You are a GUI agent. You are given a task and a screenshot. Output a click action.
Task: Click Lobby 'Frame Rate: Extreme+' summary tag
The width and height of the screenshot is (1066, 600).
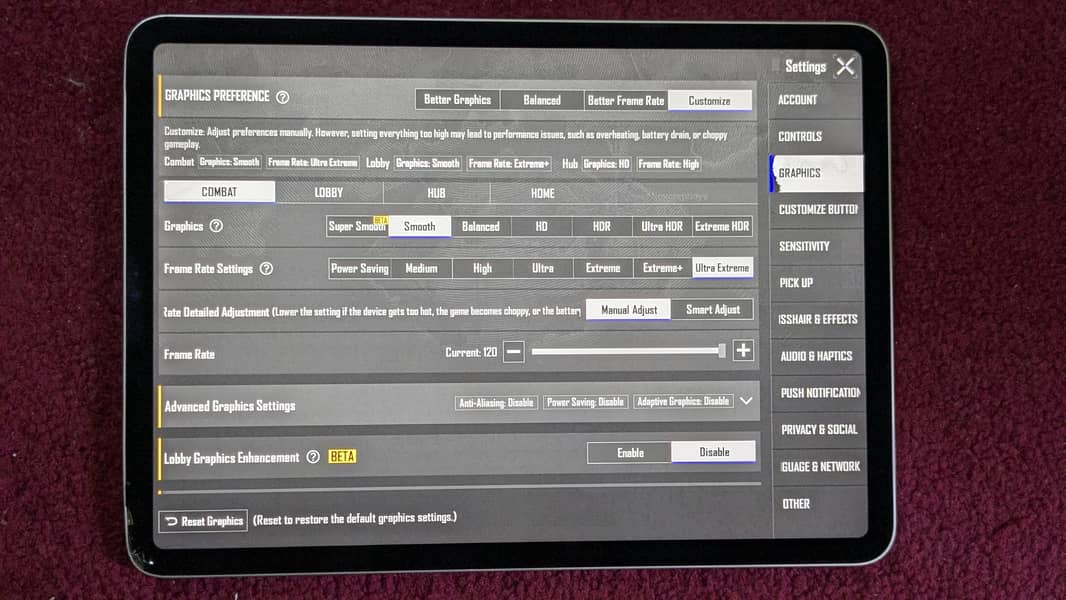(x=509, y=164)
